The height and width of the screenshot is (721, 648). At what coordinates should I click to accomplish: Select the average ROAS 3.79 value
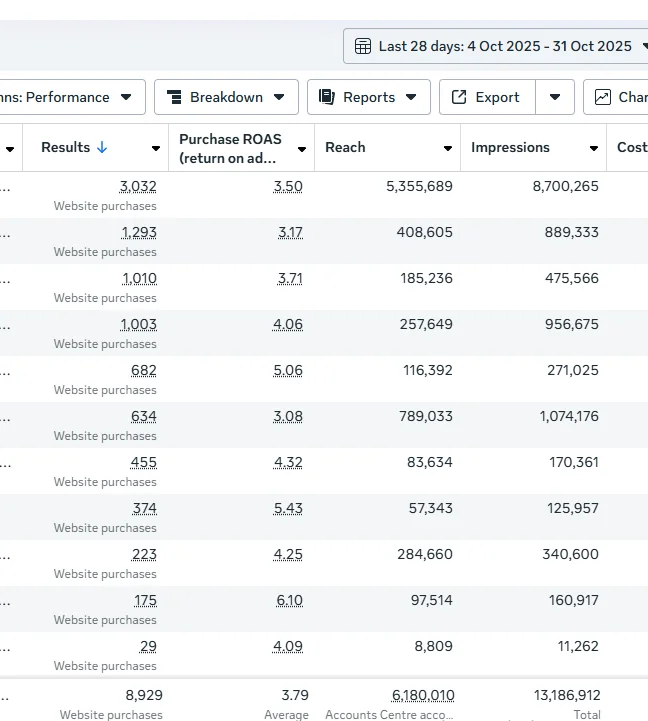tap(295, 695)
